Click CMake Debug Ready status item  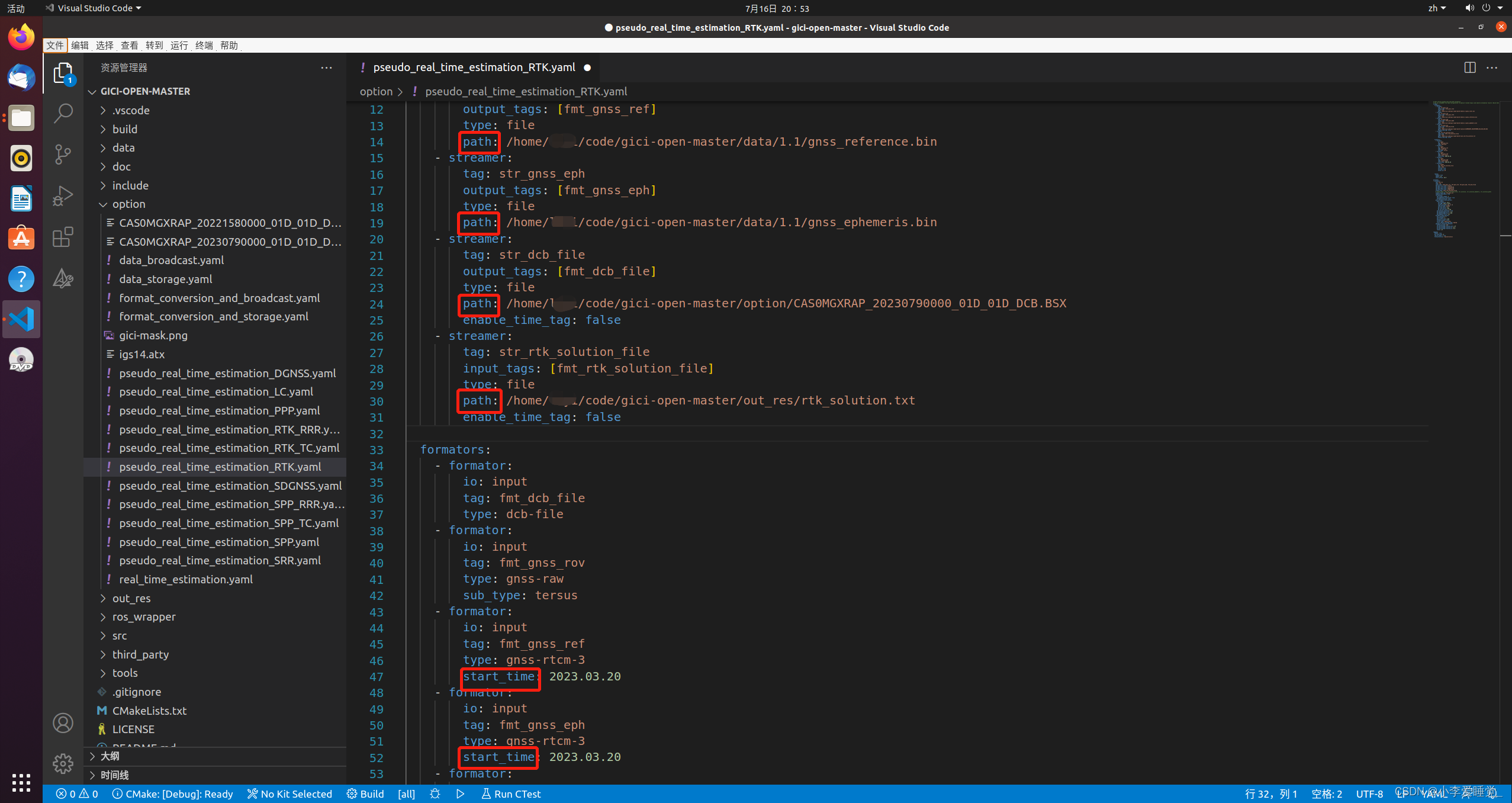click(x=172, y=794)
